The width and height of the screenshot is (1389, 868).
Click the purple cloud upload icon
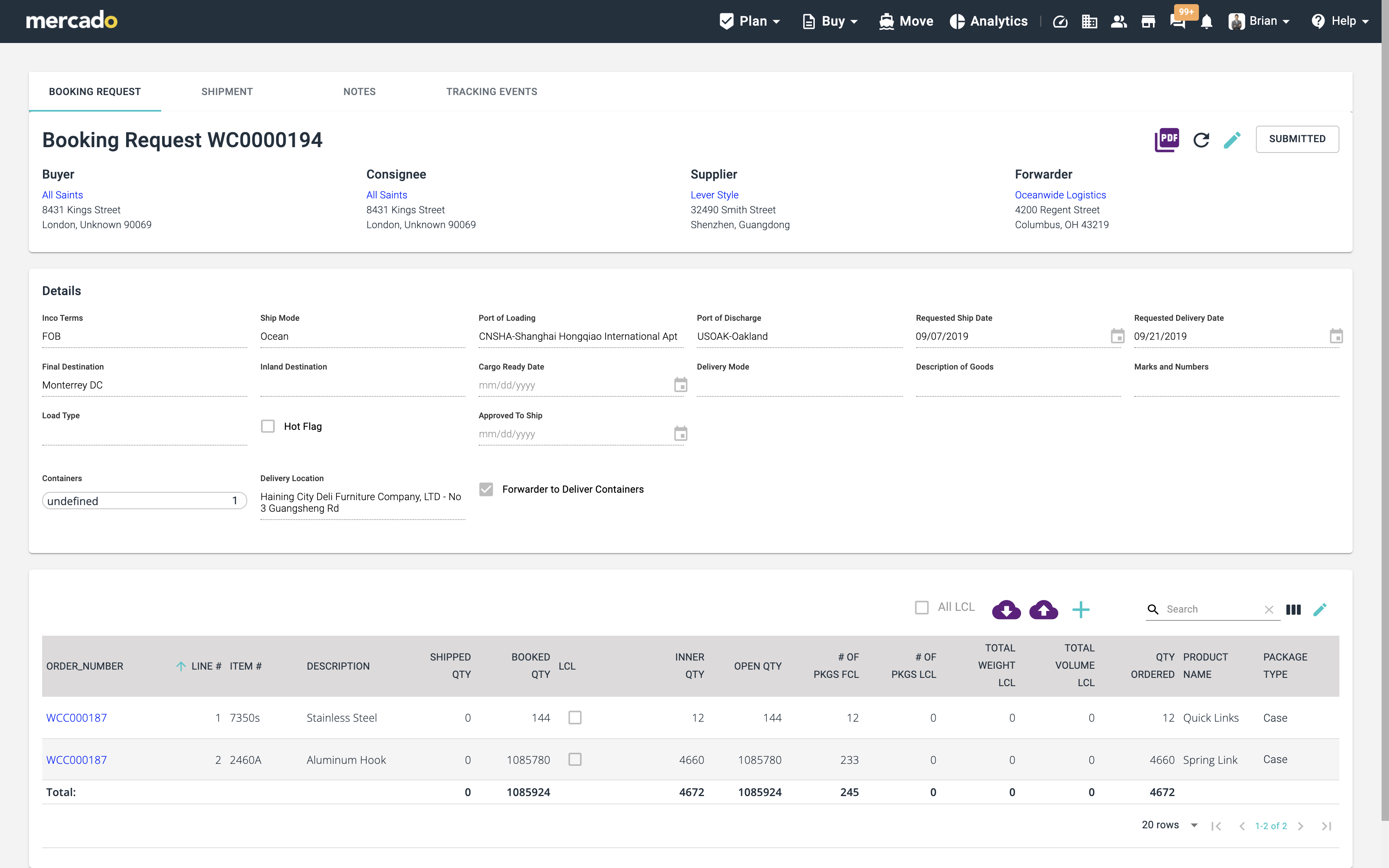(1043, 609)
